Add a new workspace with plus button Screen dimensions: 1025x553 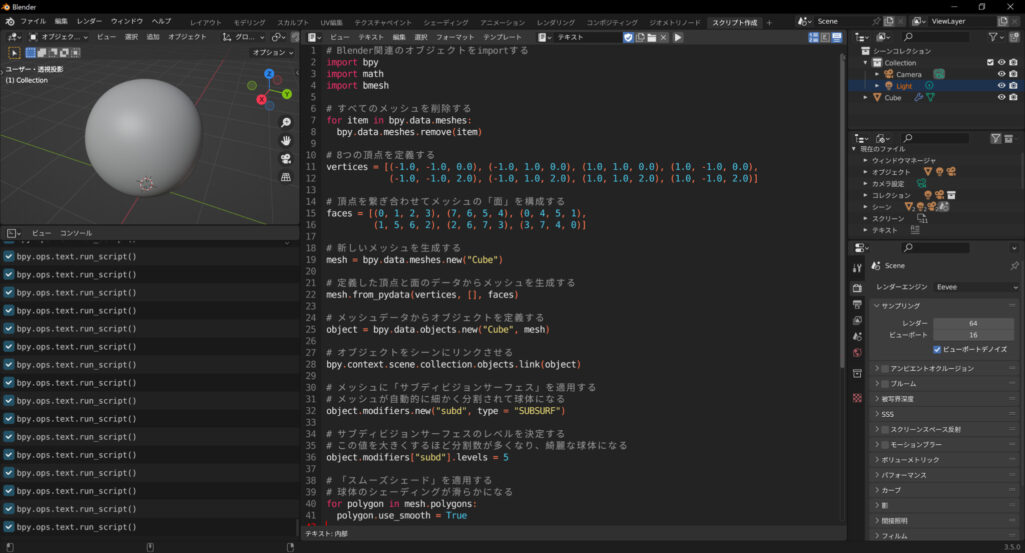[769, 22]
